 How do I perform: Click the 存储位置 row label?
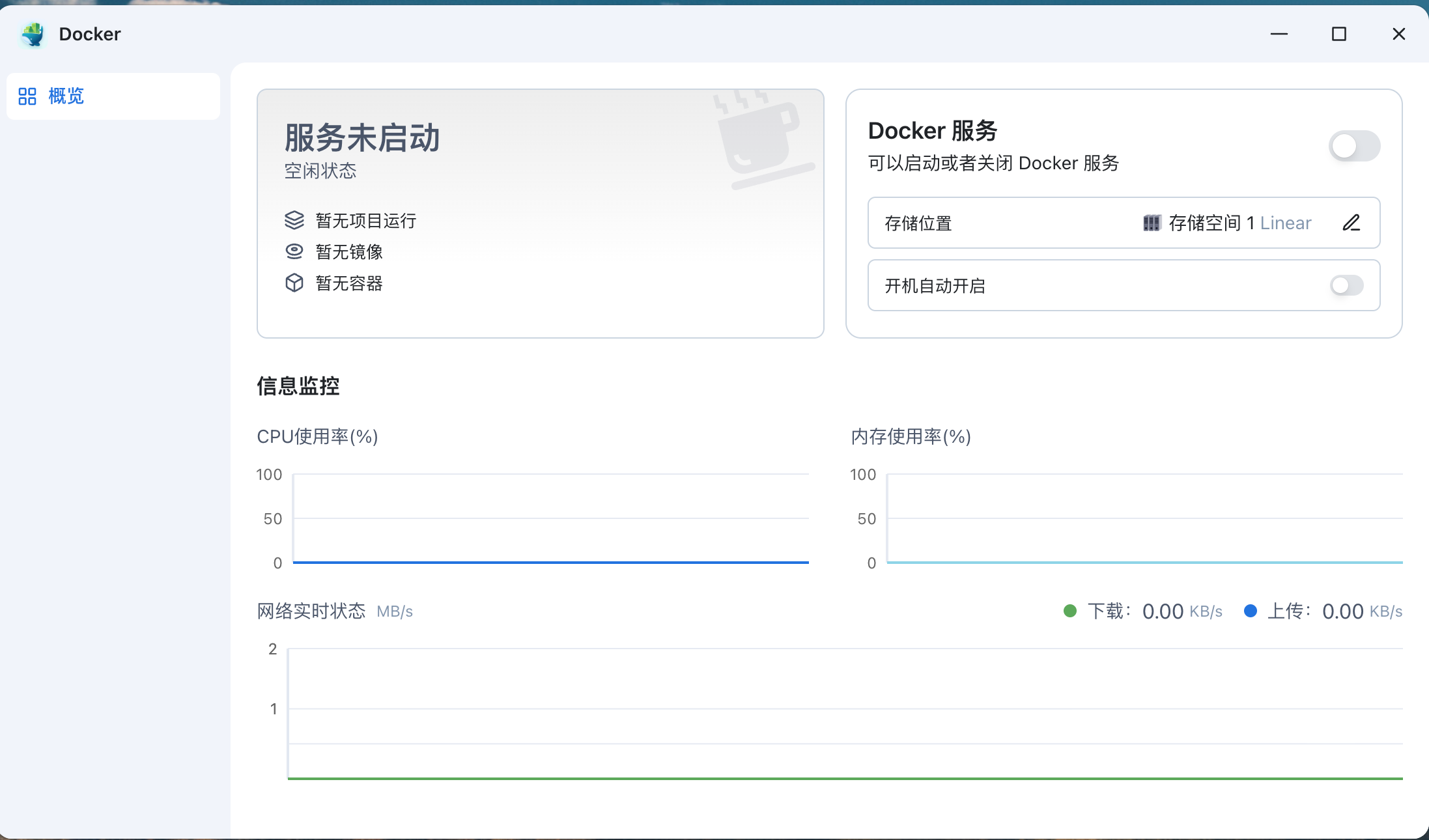coord(918,223)
